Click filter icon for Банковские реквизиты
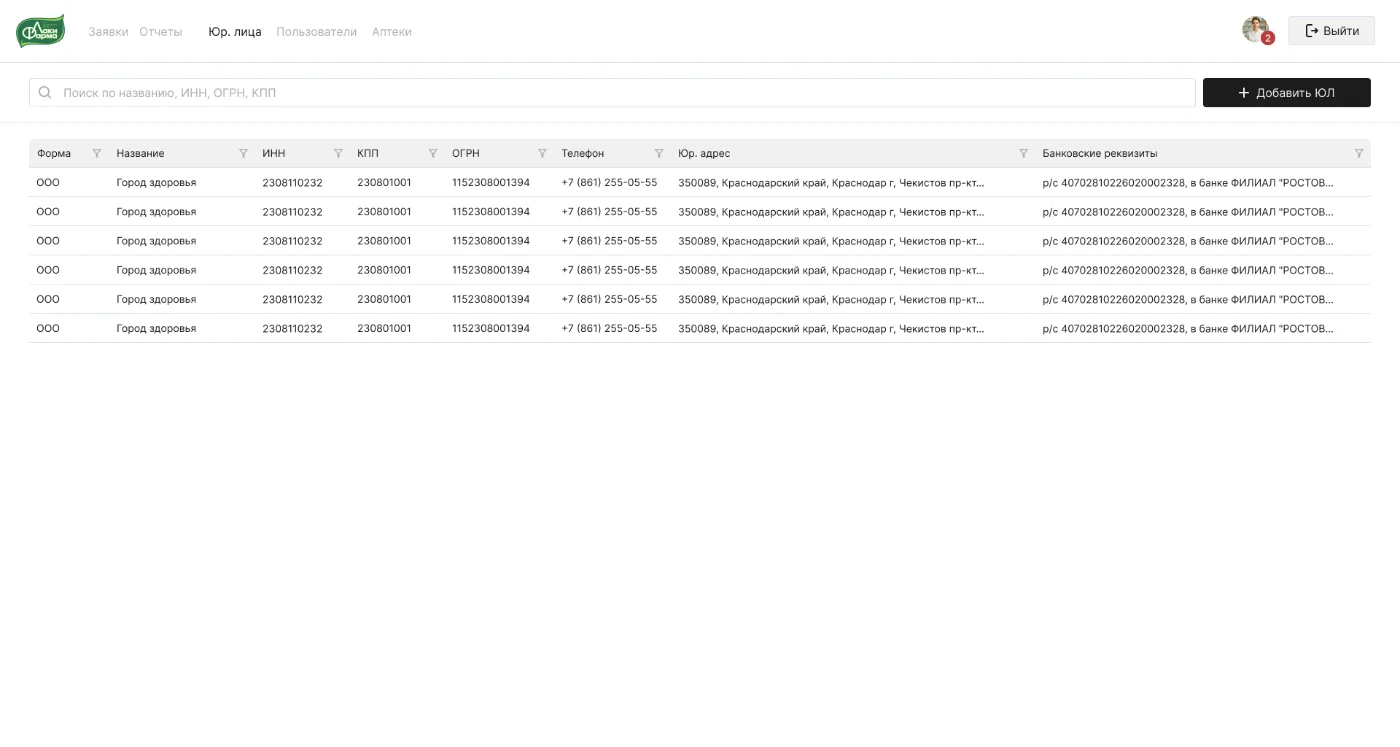 (1359, 154)
